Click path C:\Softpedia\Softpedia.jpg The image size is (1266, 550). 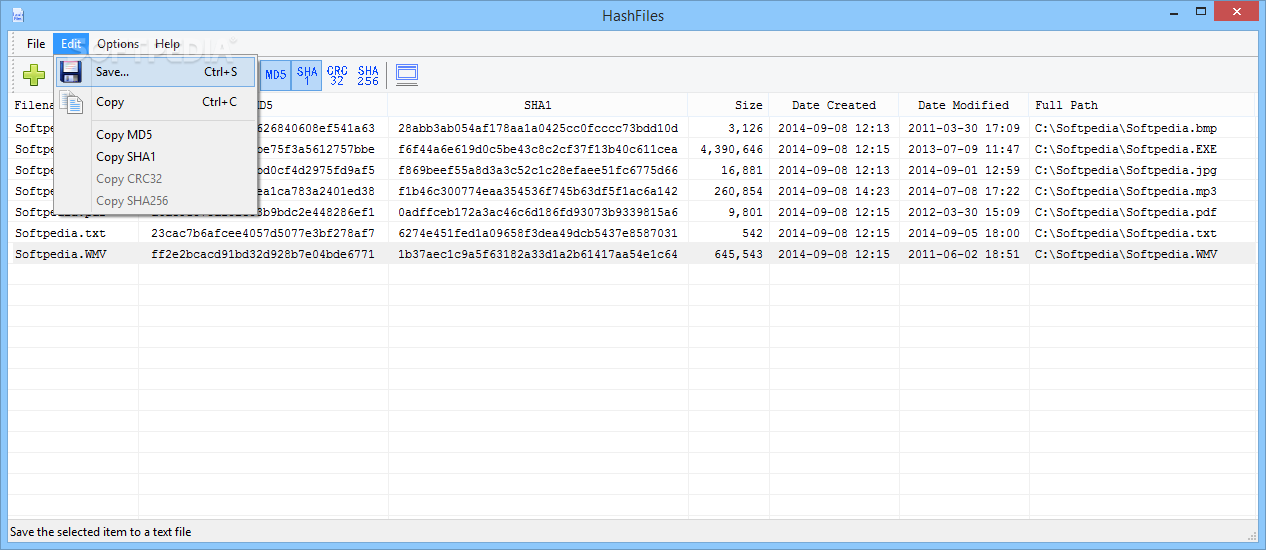[x=1126, y=170]
